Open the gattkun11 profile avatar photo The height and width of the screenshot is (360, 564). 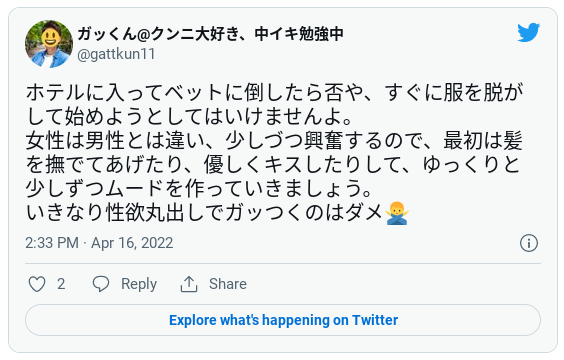tap(49, 44)
